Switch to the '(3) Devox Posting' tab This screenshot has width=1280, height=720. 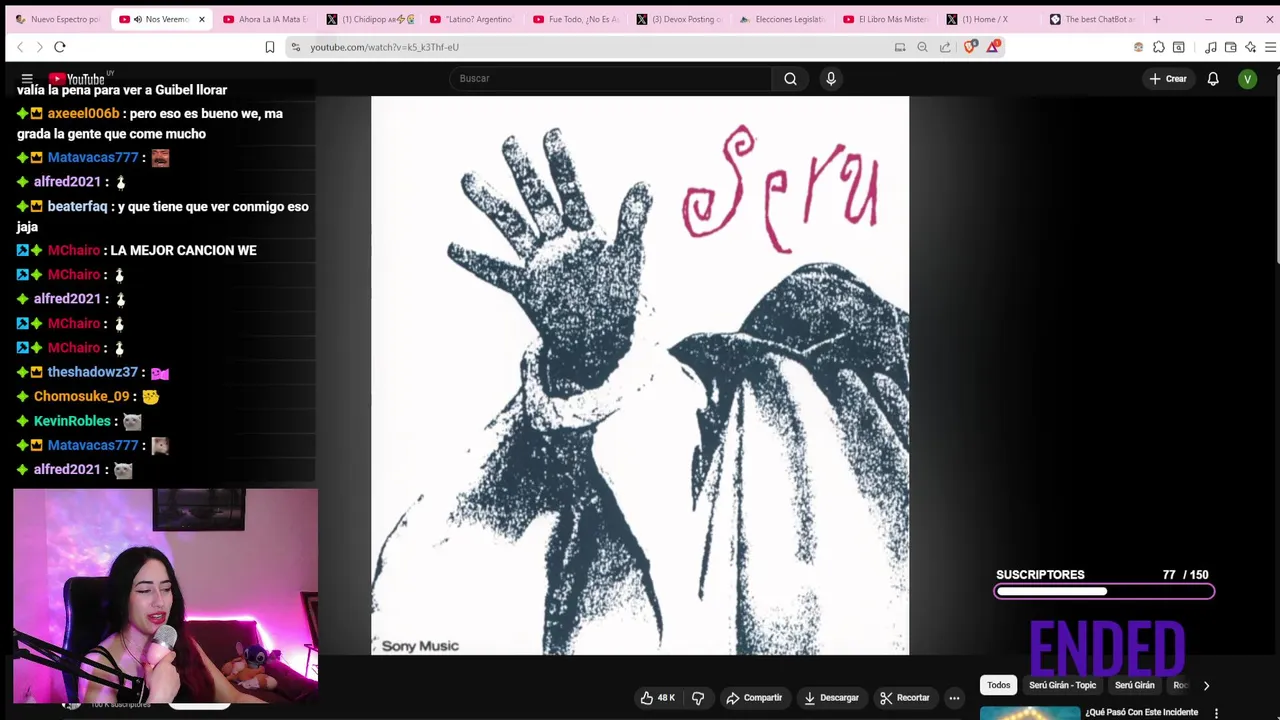coord(679,19)
